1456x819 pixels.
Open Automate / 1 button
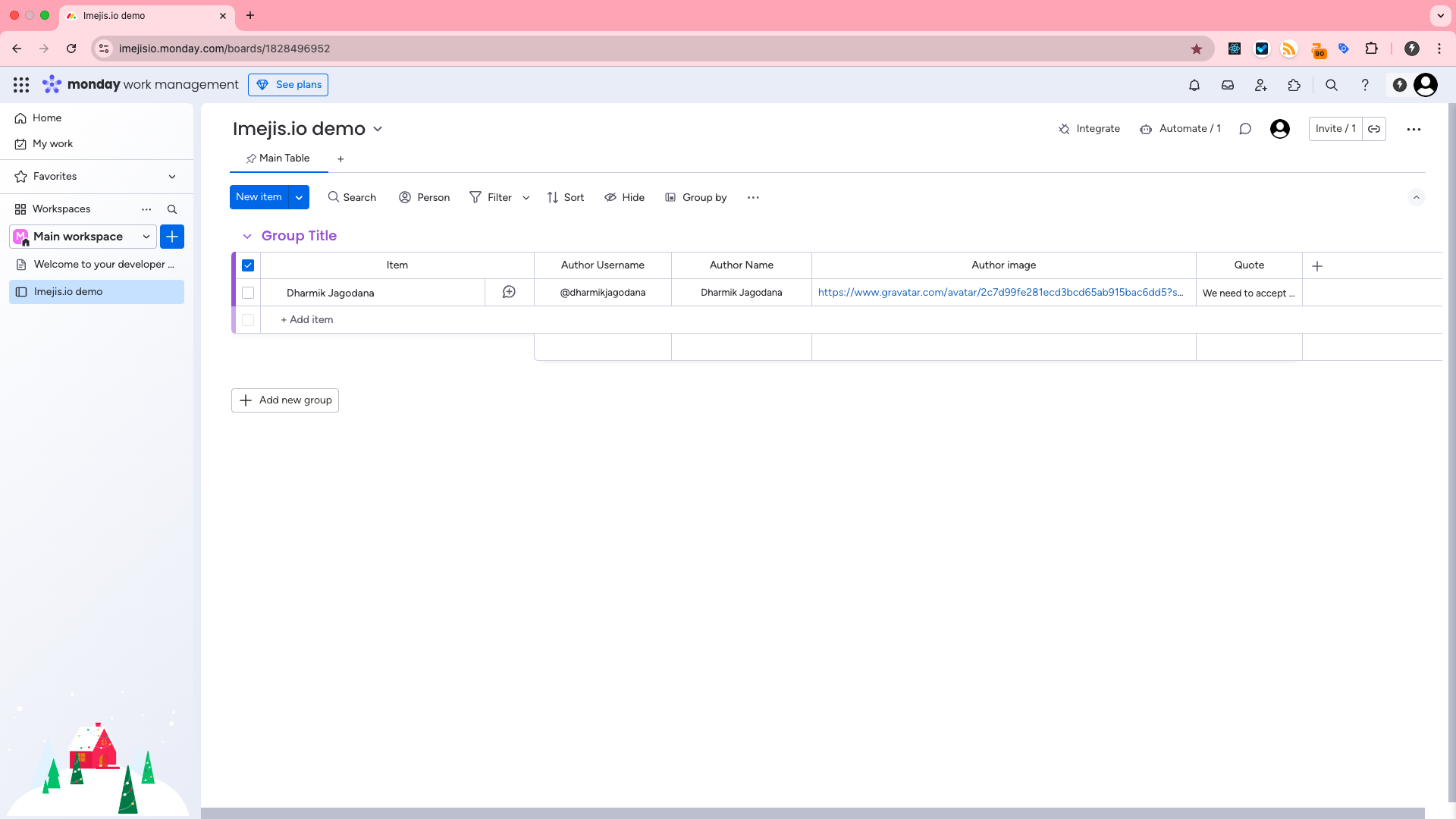[x=1181, y=129]
